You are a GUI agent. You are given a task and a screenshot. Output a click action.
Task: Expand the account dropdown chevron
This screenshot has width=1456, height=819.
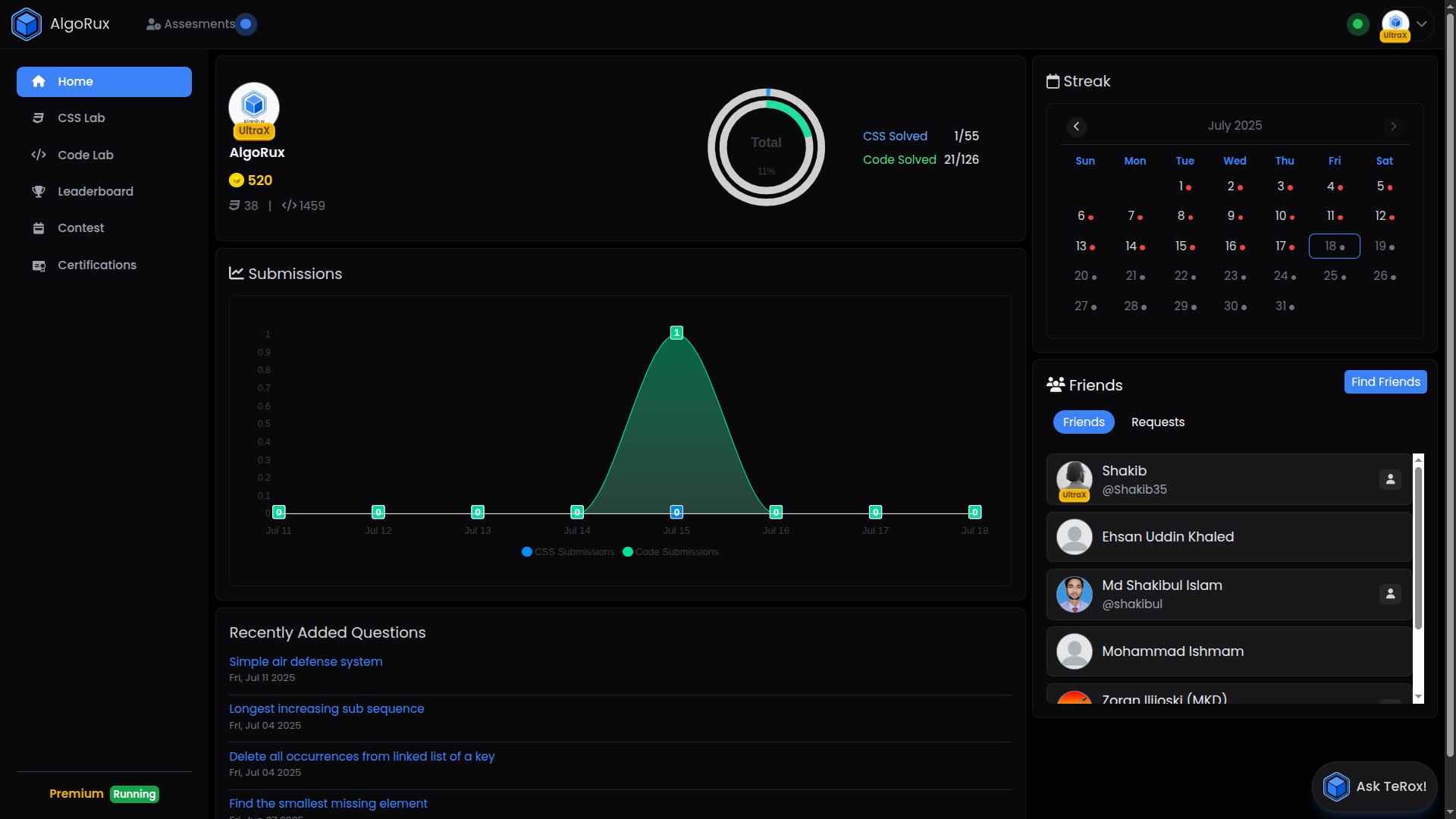pos(1422,24)
